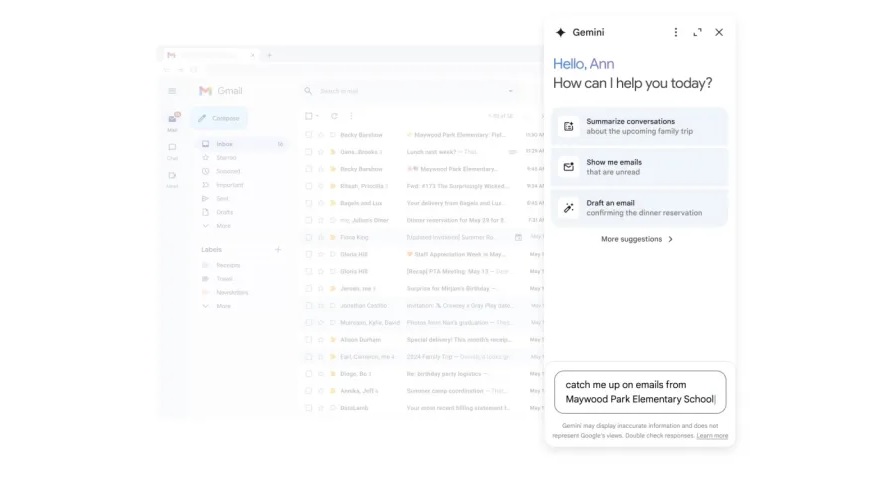Open mail toolbar more options menu

[x=351, y=116]
